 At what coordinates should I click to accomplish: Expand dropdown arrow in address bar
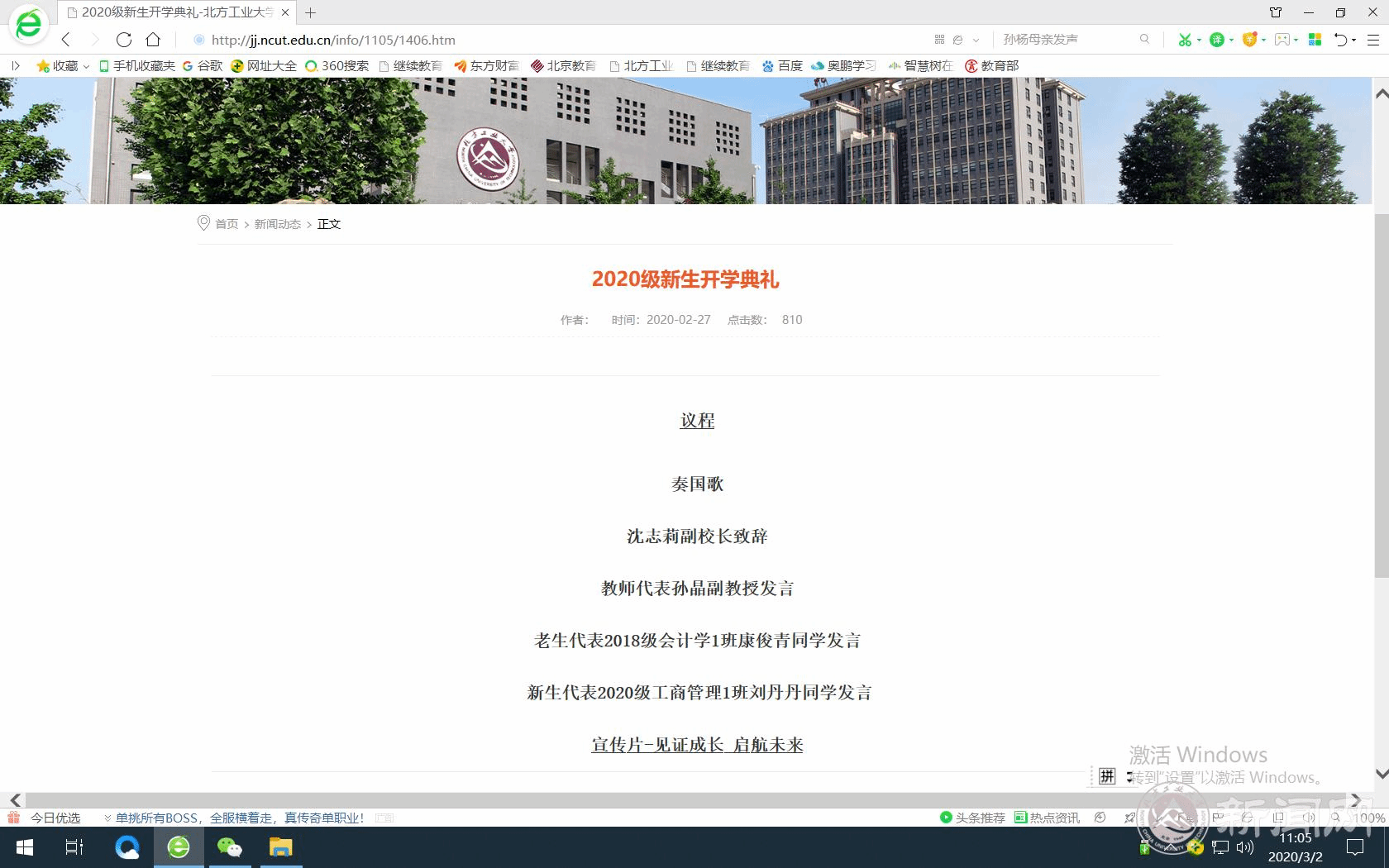pos(976,40)
